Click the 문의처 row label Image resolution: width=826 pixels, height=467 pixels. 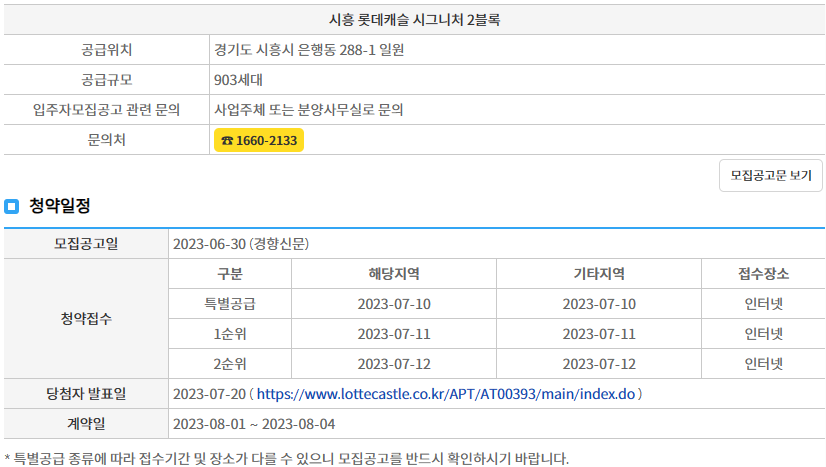[x=106, y=140]
